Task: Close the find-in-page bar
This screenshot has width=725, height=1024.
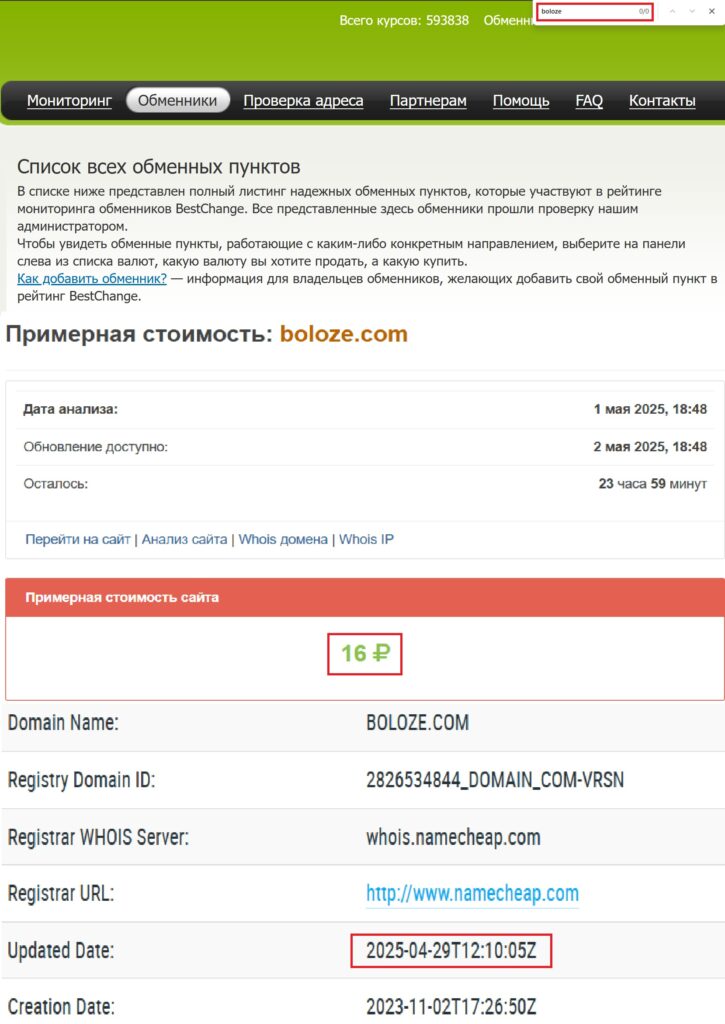Action: 711,11
